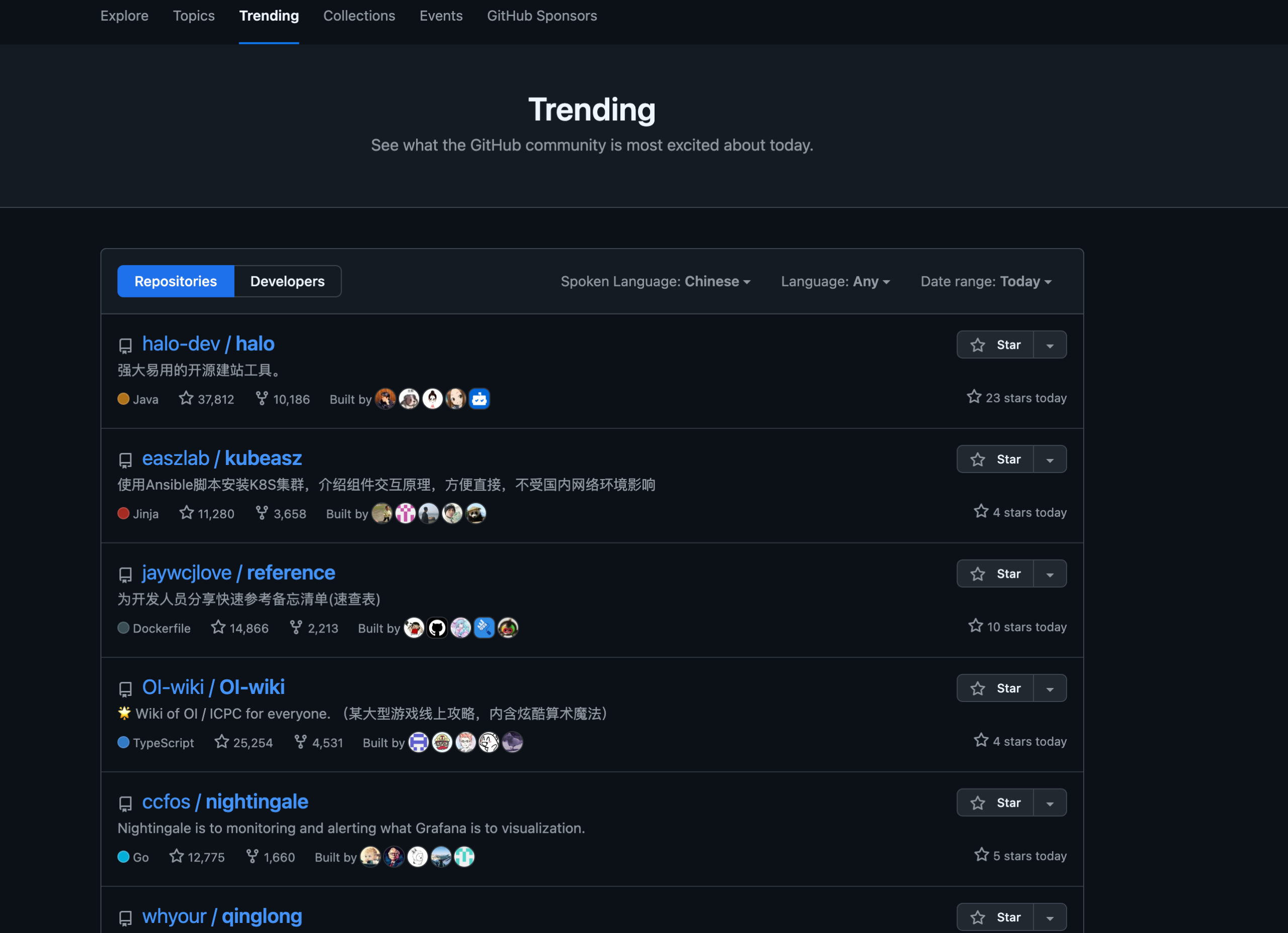1288x933 pixels.
Task: Click the GitHub octocat avatar on reference
Action: coord(437,628)
